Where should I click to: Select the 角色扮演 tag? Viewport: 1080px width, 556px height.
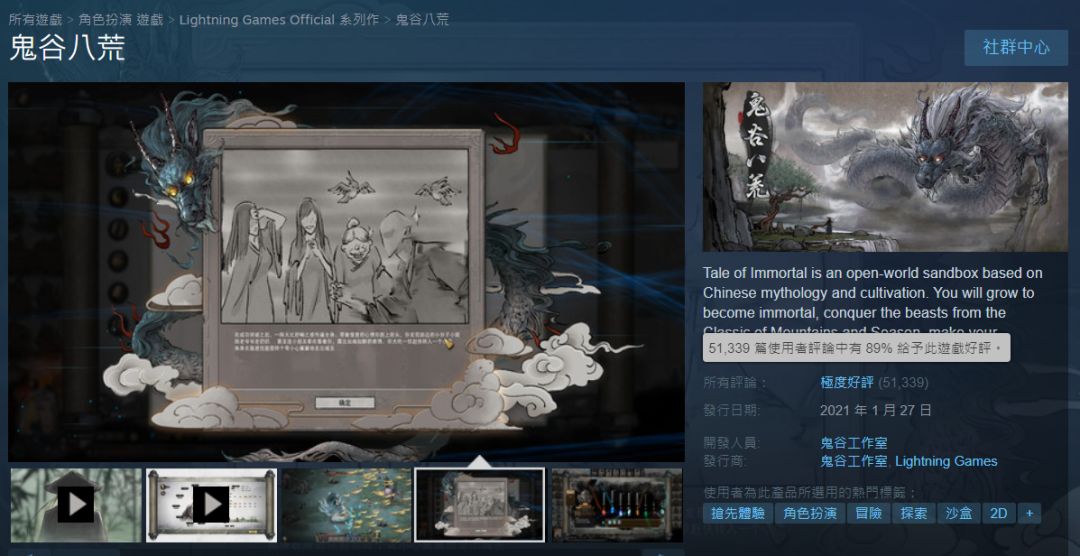point(810,513)
